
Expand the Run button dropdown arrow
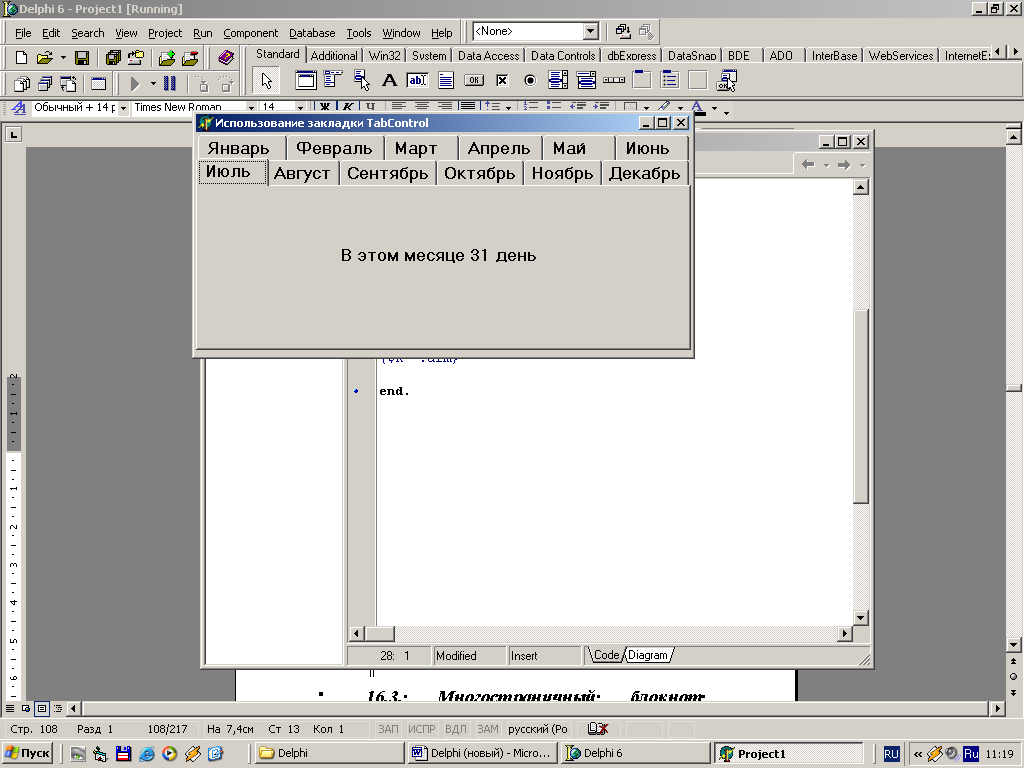153,84
